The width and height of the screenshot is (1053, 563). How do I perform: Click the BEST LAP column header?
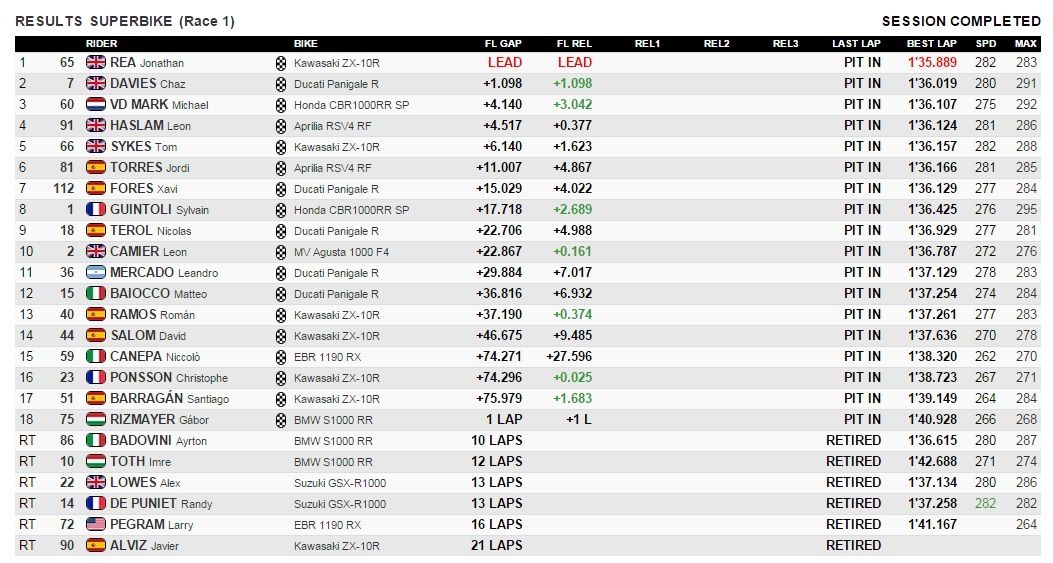[932, 44]
